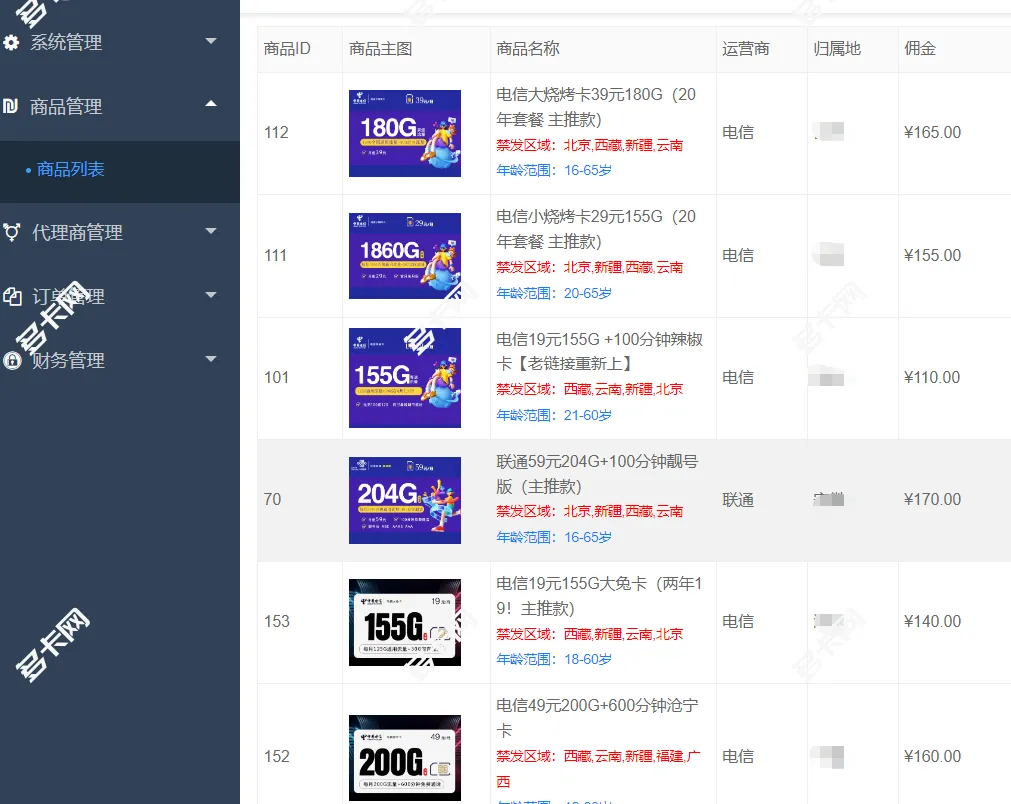Click the commission value ¥110.00
Viewport: 1011px width, 804px height.
(x=932, y=377)
